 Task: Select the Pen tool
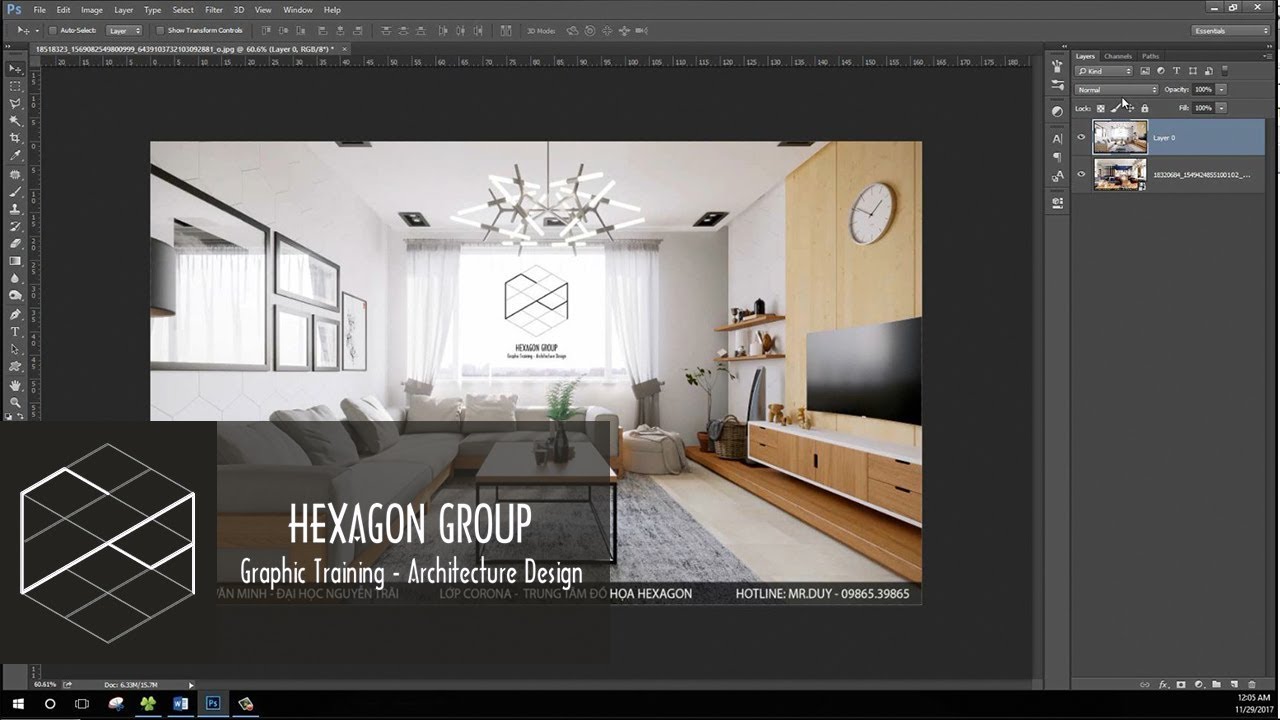coord(15,314)
